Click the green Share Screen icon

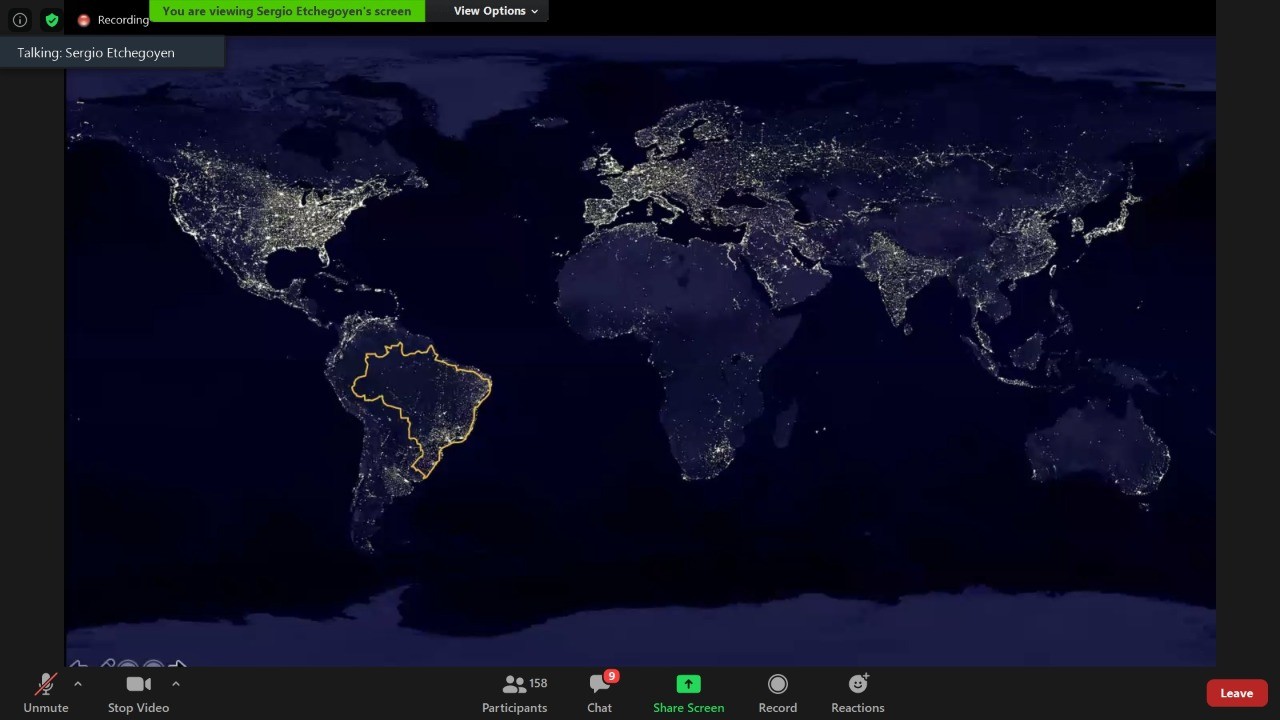click(x=688, y=684)
